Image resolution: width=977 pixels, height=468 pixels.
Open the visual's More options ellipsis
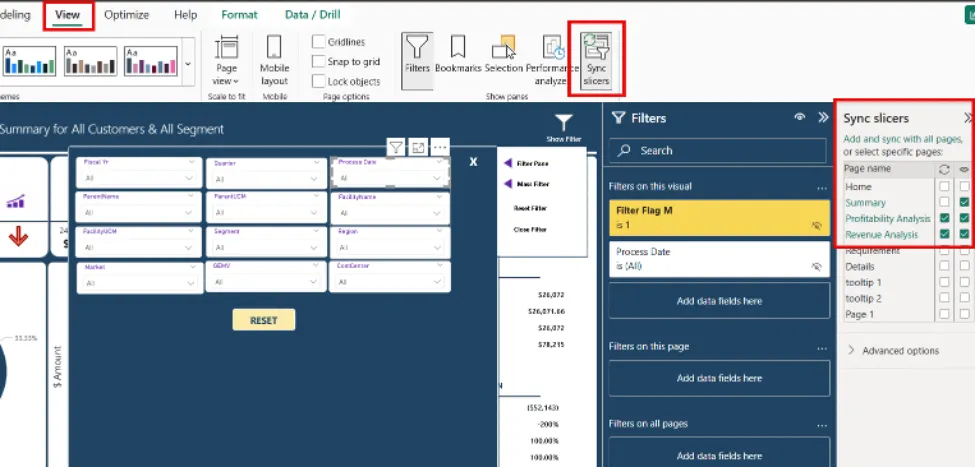pos(440,148)
